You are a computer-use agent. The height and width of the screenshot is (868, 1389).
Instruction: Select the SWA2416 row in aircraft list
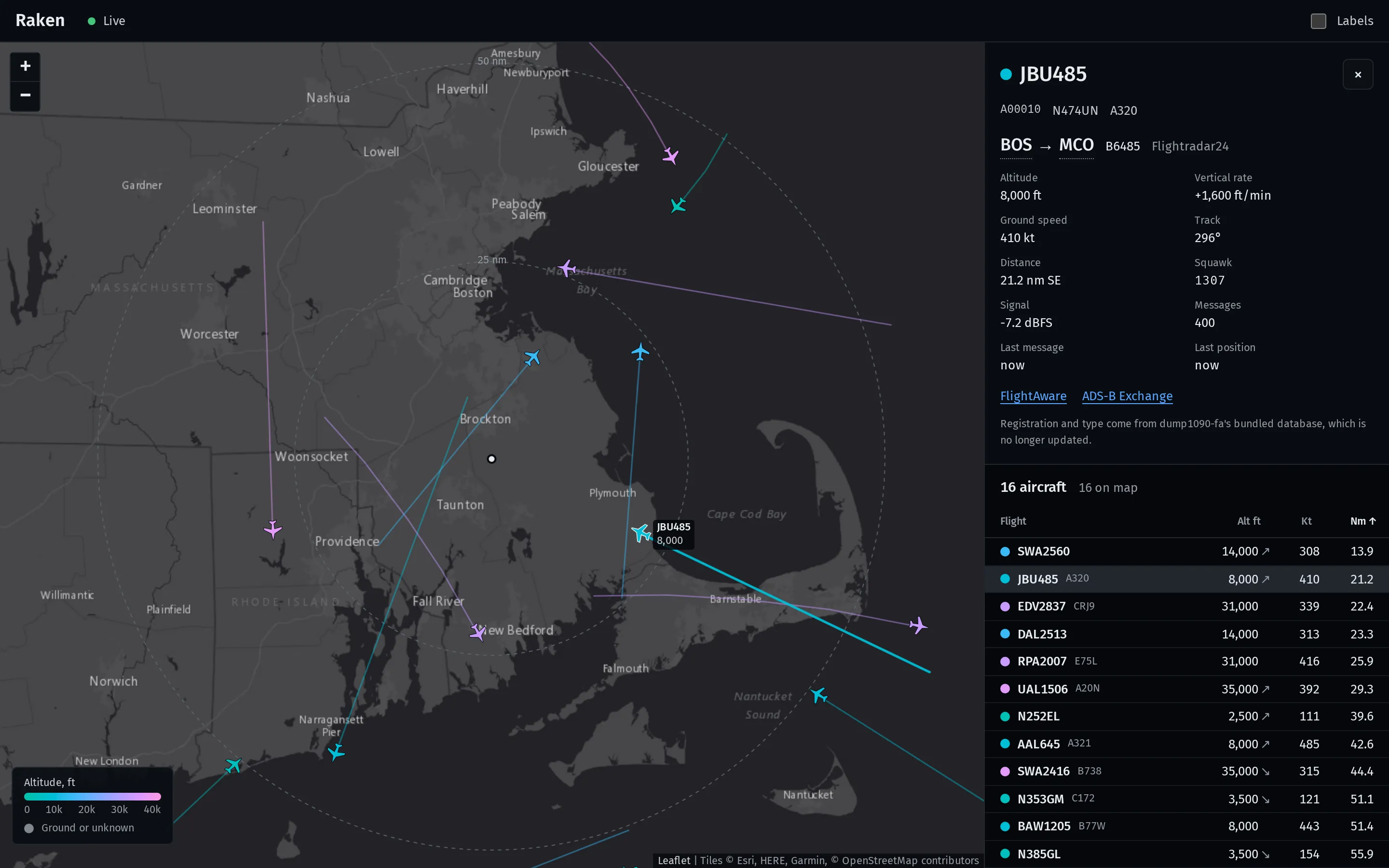(1186, 772)
